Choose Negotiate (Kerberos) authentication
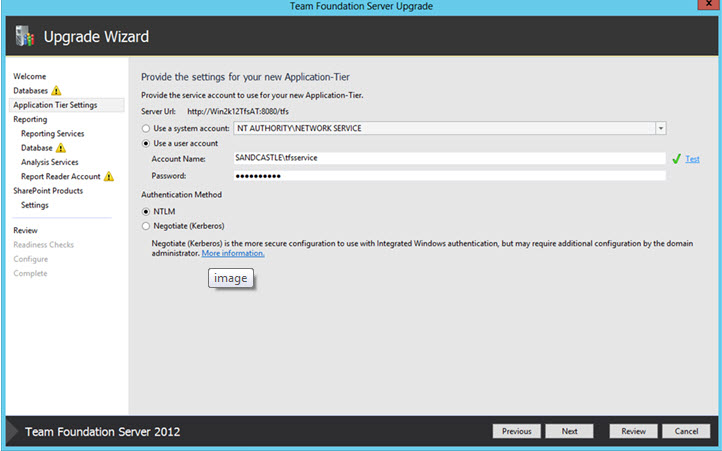This screenshot has height=451, width=722. tap(146, 226)
